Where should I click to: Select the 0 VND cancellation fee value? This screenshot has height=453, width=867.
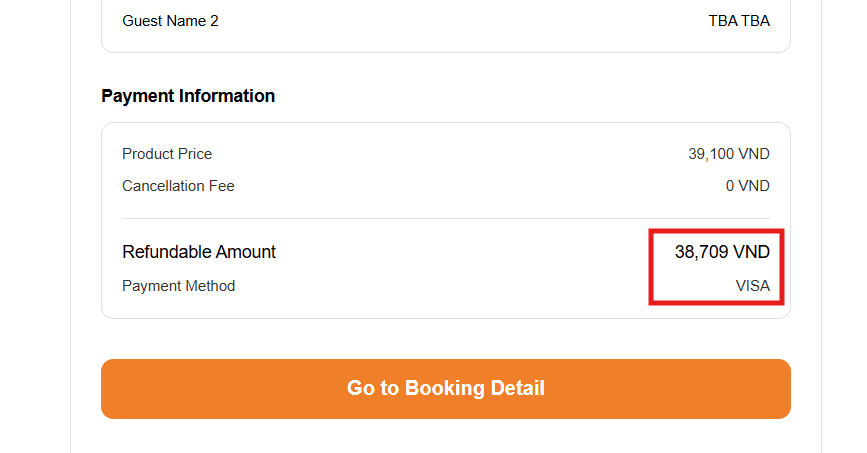pos(748,186)
